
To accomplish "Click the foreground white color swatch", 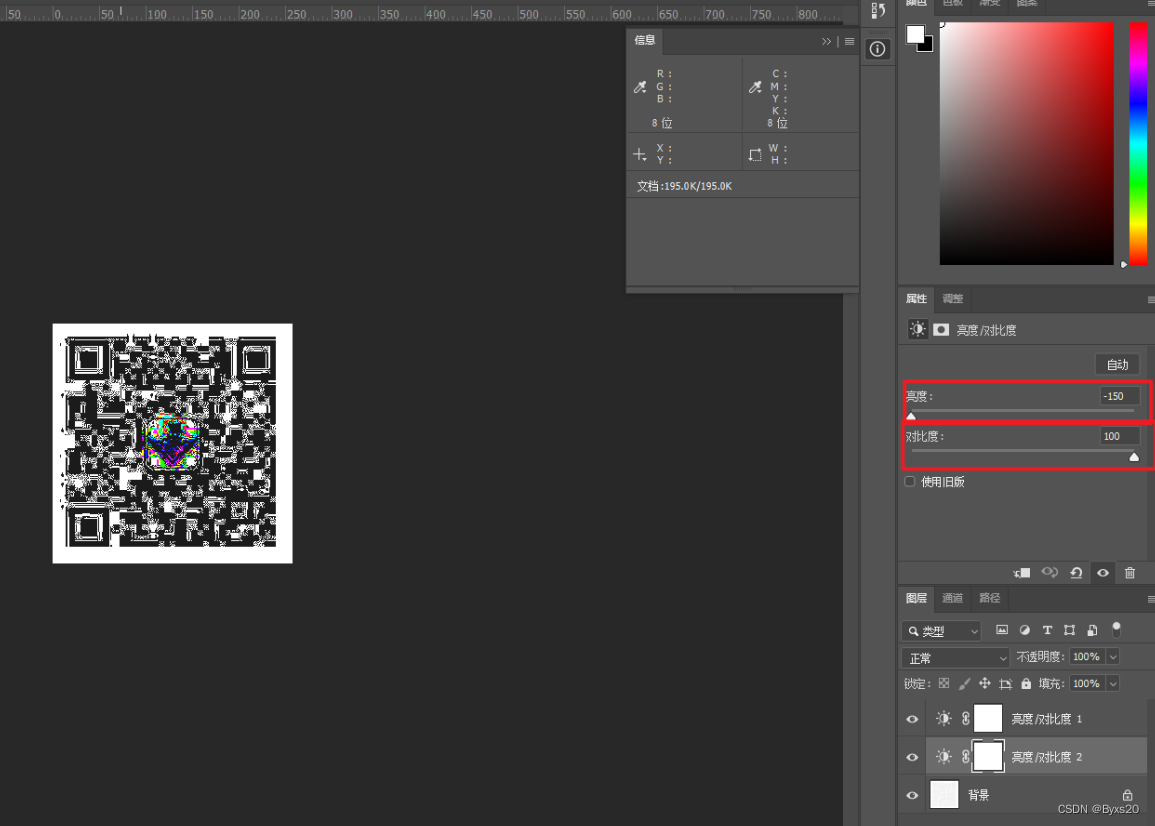I will [x=915, y=34].
